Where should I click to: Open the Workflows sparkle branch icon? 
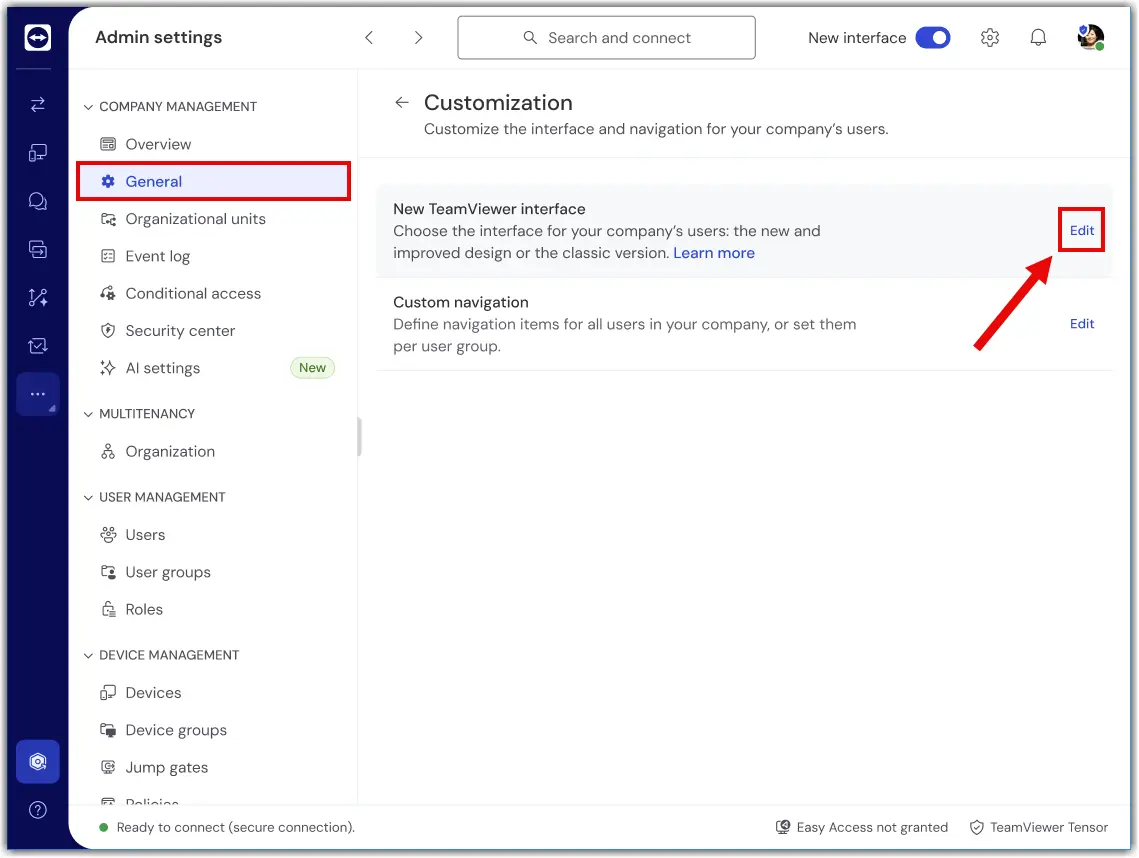[x=38, y=297]
